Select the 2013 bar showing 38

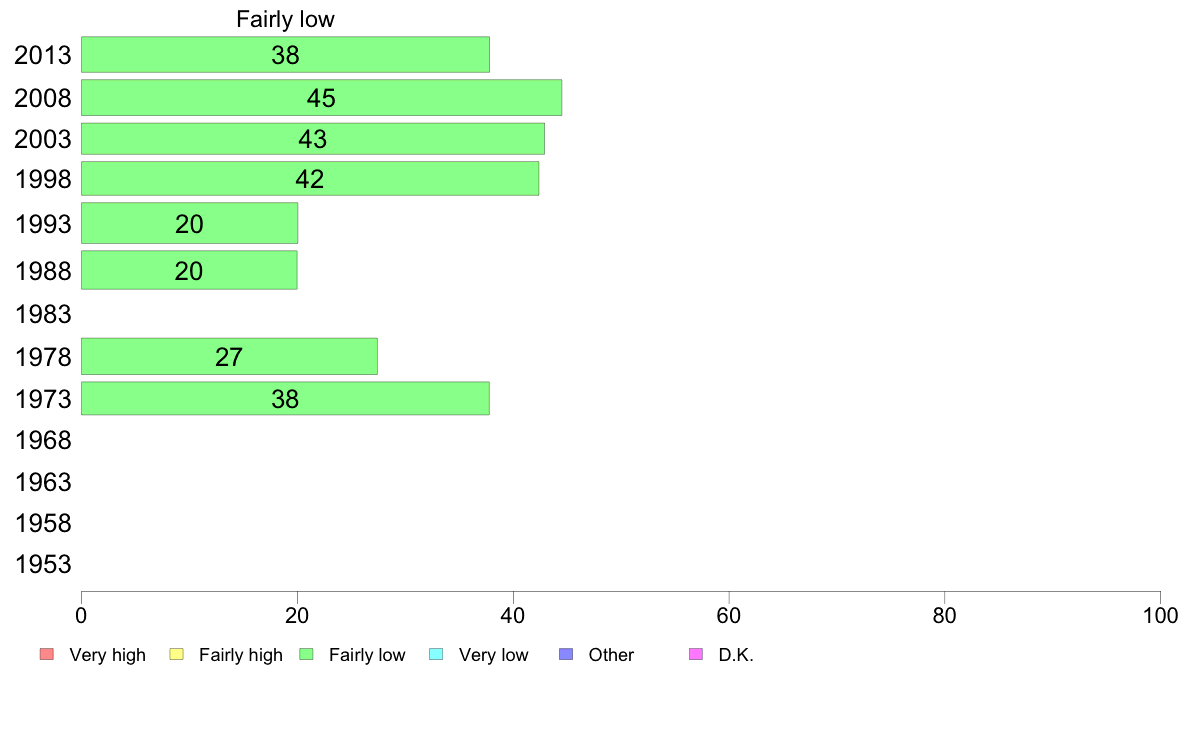285,55
